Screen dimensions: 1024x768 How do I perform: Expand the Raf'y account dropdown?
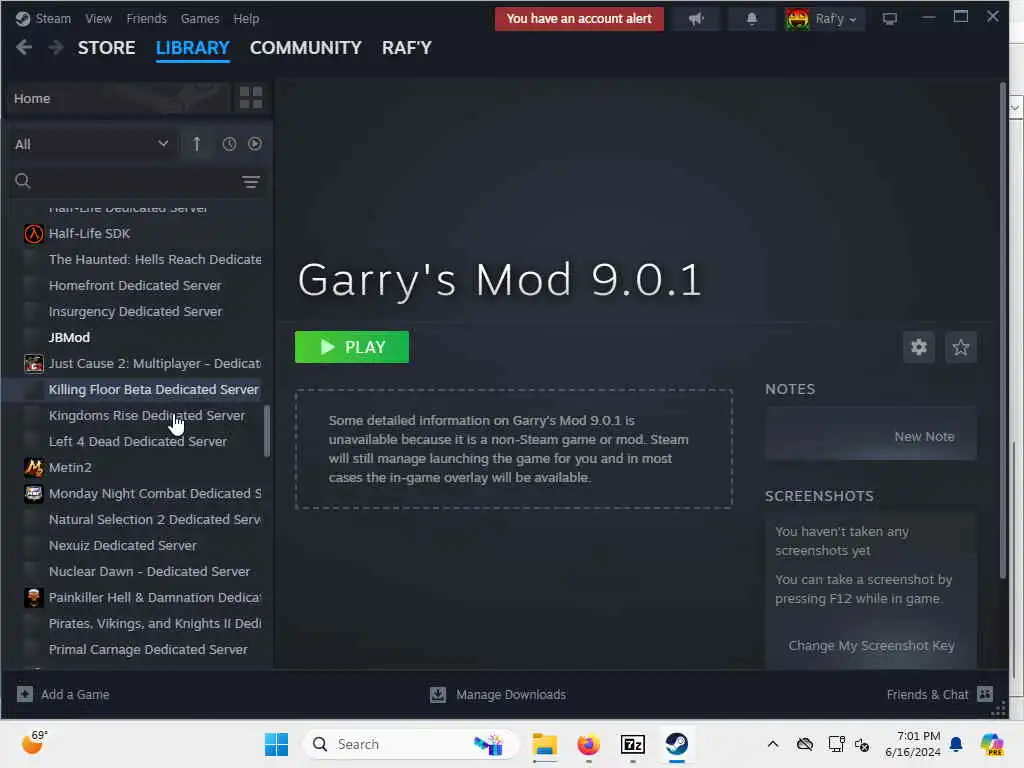pos(824,18)
